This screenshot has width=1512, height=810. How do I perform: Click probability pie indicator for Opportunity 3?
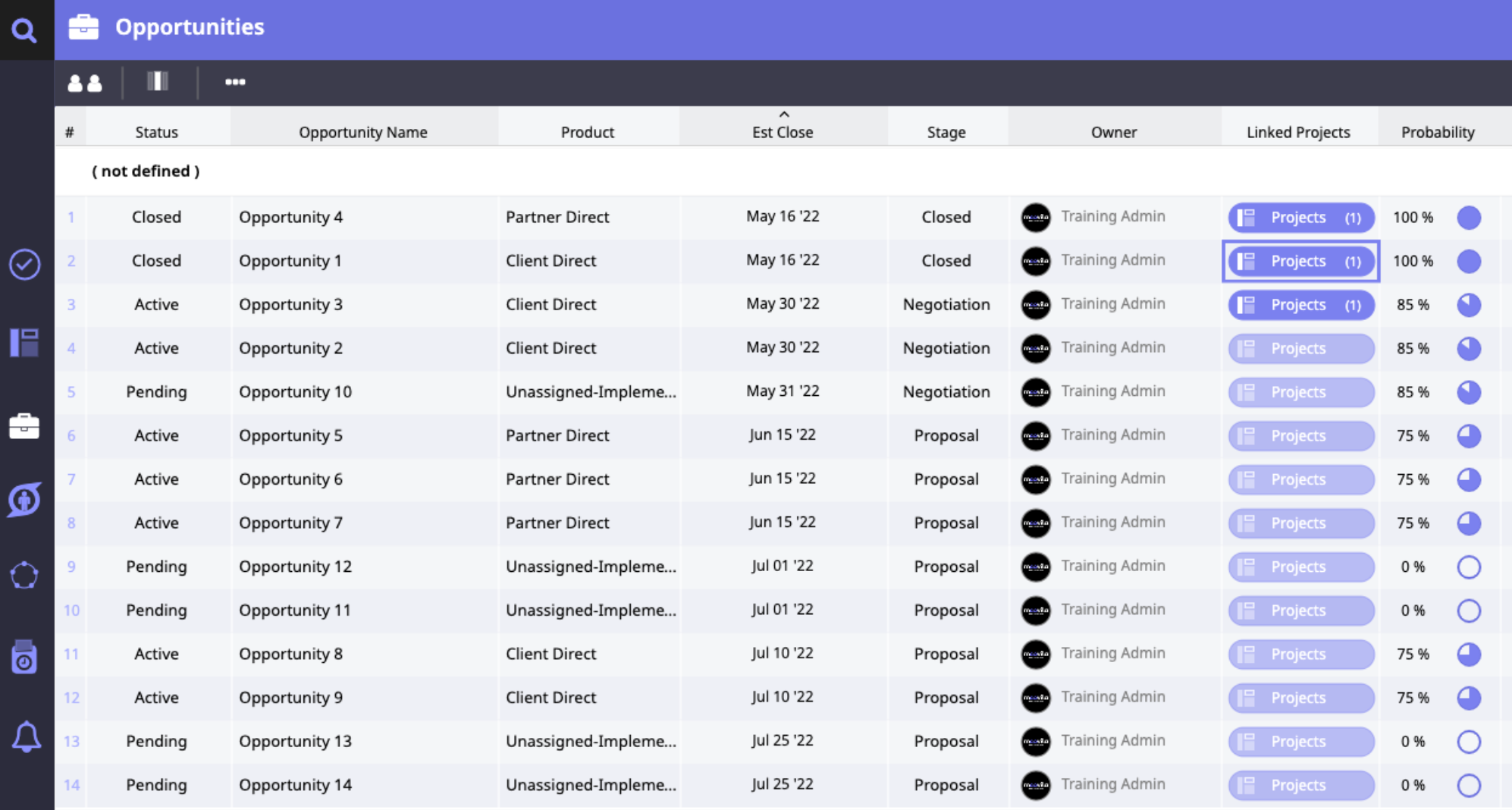point(1469,305)
